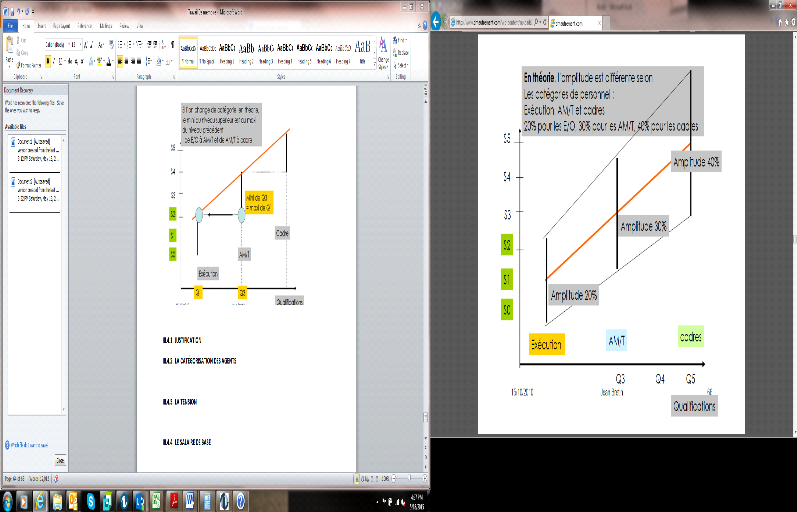Click Adobe Acrobat icon in taskbar
Viewport: 797px width, 512px height.
[x=174, y=502]
